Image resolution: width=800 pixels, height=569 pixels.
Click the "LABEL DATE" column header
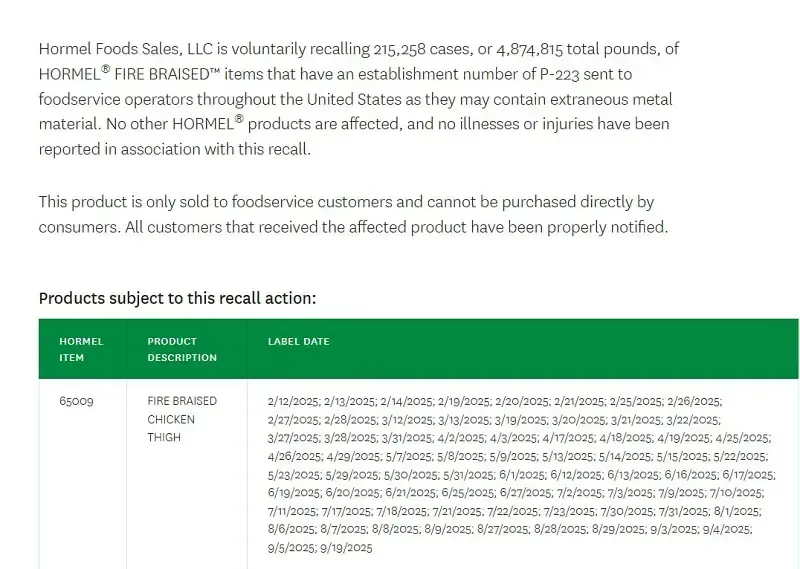[x=298, y=342]
